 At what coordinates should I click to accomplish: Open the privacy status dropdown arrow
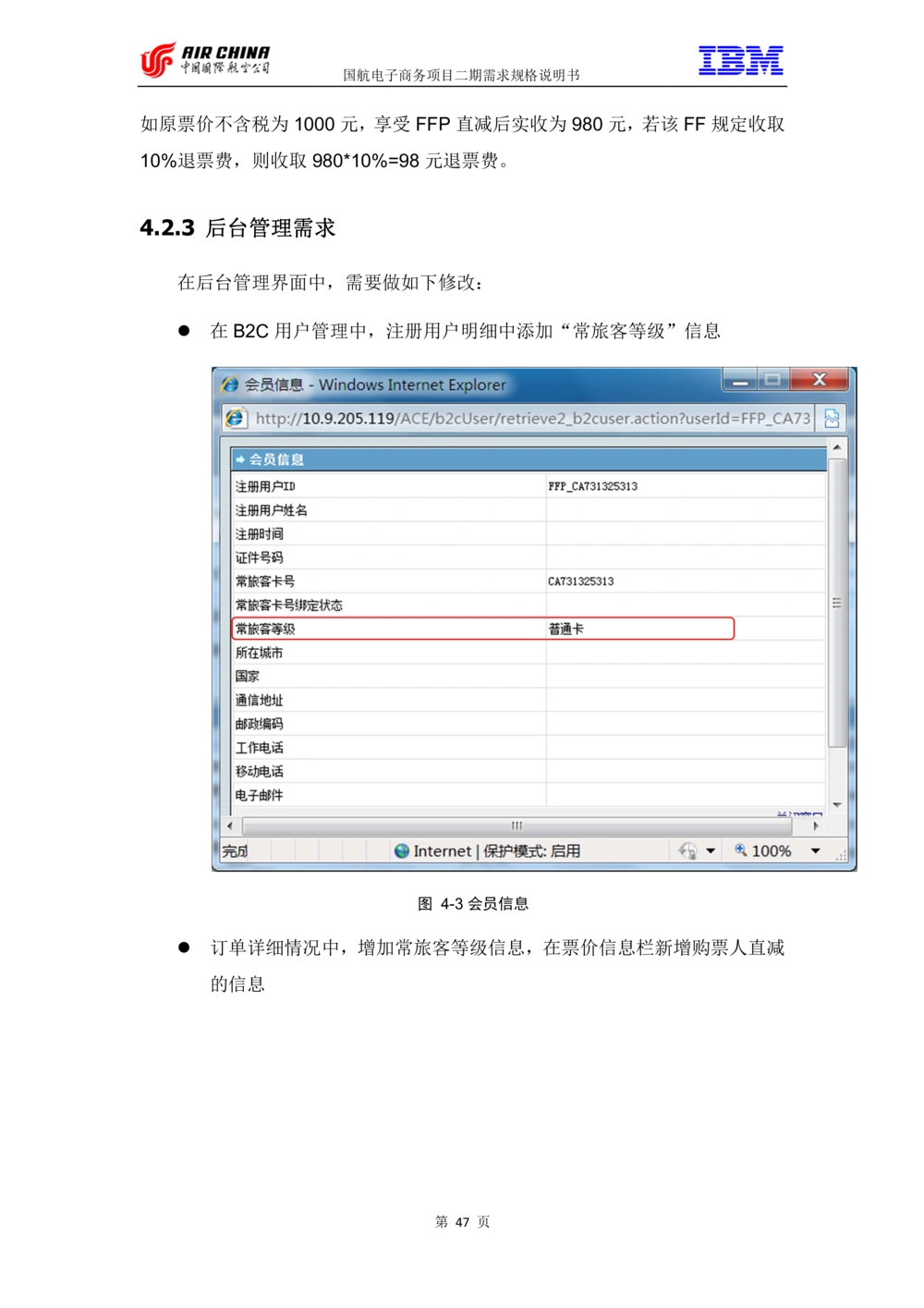(711, 851)
